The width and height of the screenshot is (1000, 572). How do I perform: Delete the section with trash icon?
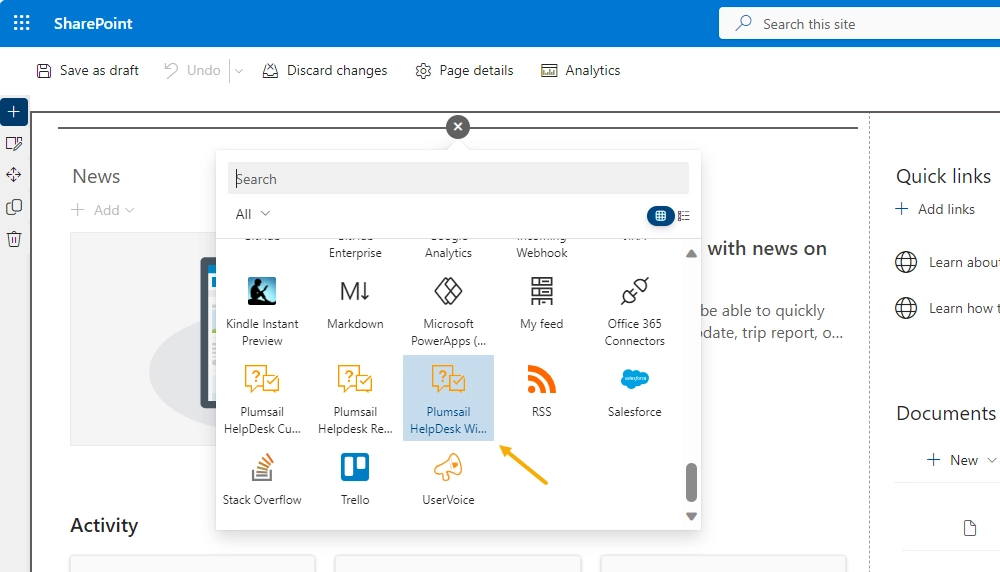coord(13,238)
